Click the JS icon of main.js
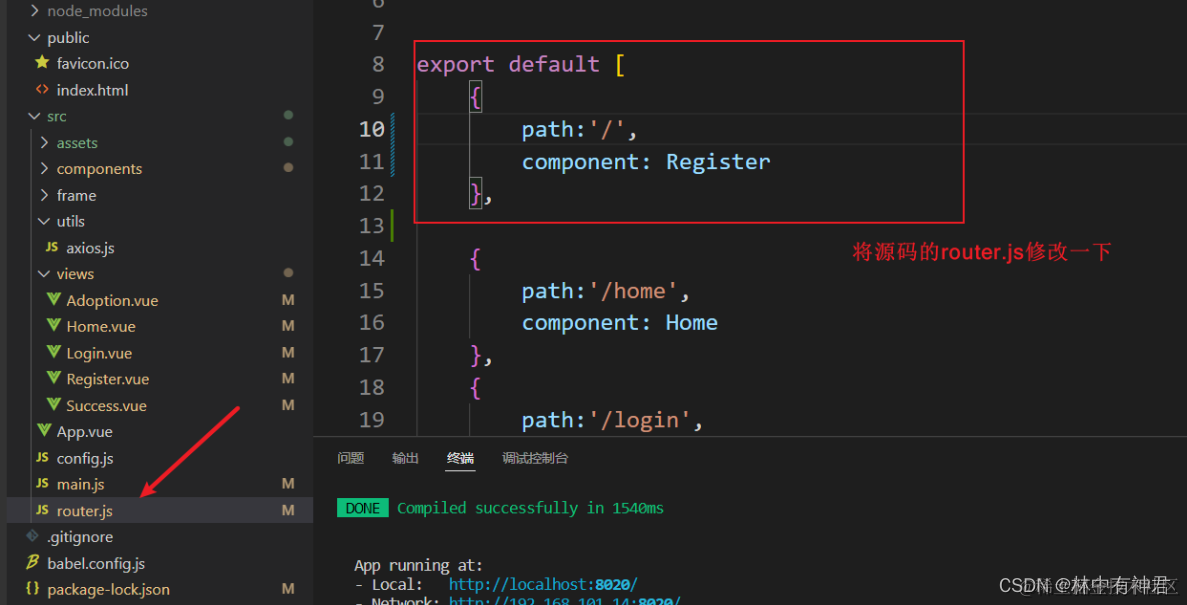Viewport: 1187px width, 605px height. [x=42, y=484]
